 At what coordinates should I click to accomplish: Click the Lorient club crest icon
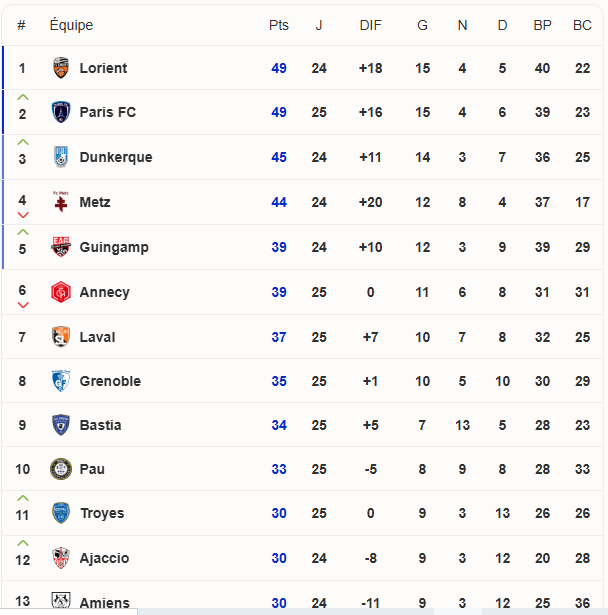coord(61,68)
